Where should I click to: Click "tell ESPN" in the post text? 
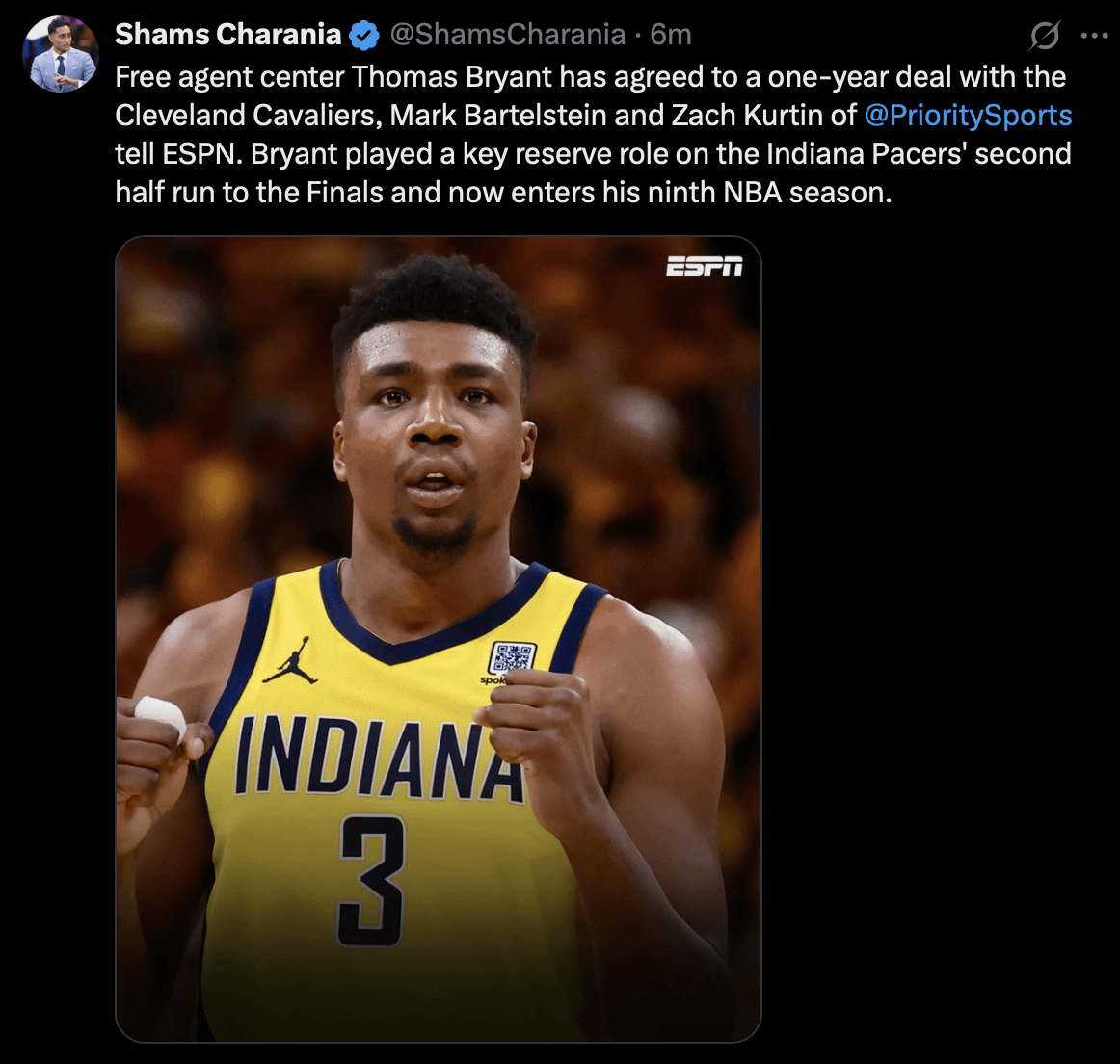click(178, 153)
